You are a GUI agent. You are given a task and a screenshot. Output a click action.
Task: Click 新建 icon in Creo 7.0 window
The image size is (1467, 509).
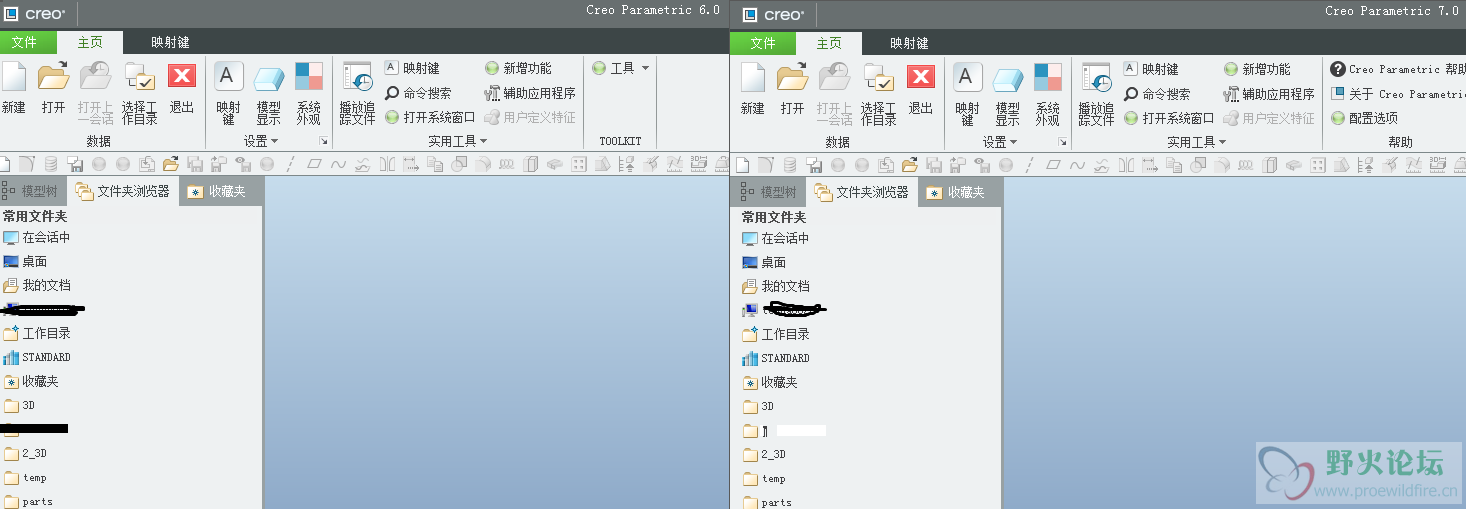click(752, 78)
